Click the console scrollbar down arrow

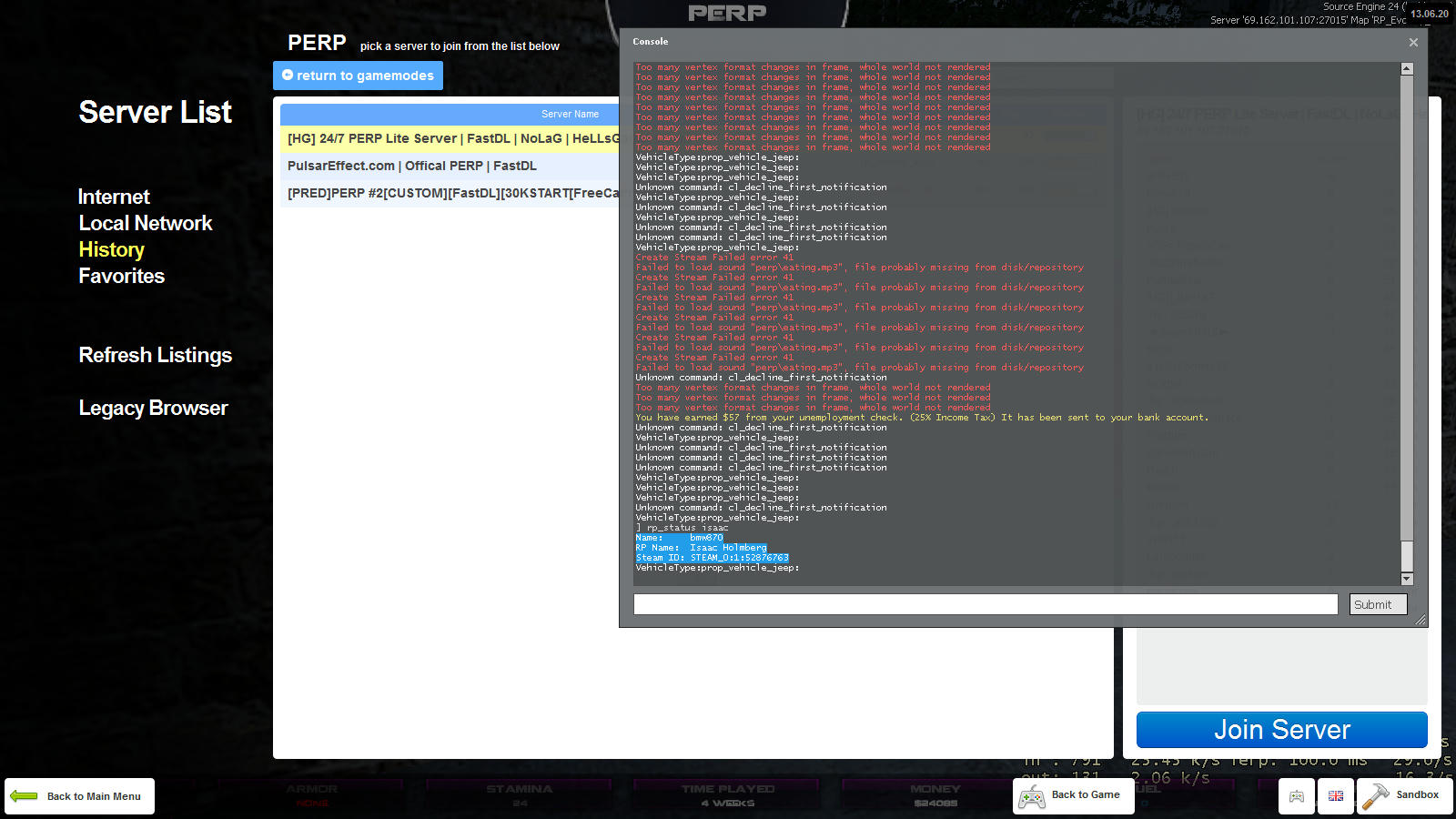coord(1407,579)
